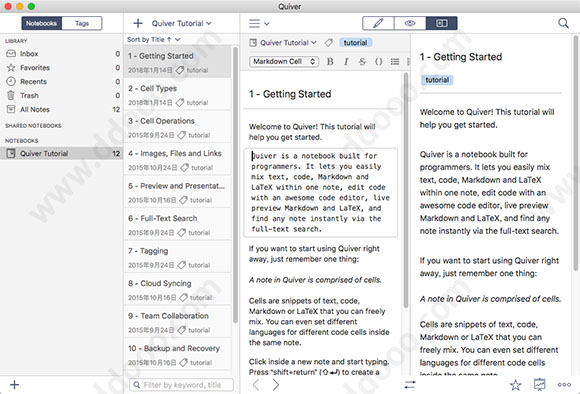Screen dimensions: 580x394
Task: Open the more options ellipsis
Action: (x=564, y=385)
